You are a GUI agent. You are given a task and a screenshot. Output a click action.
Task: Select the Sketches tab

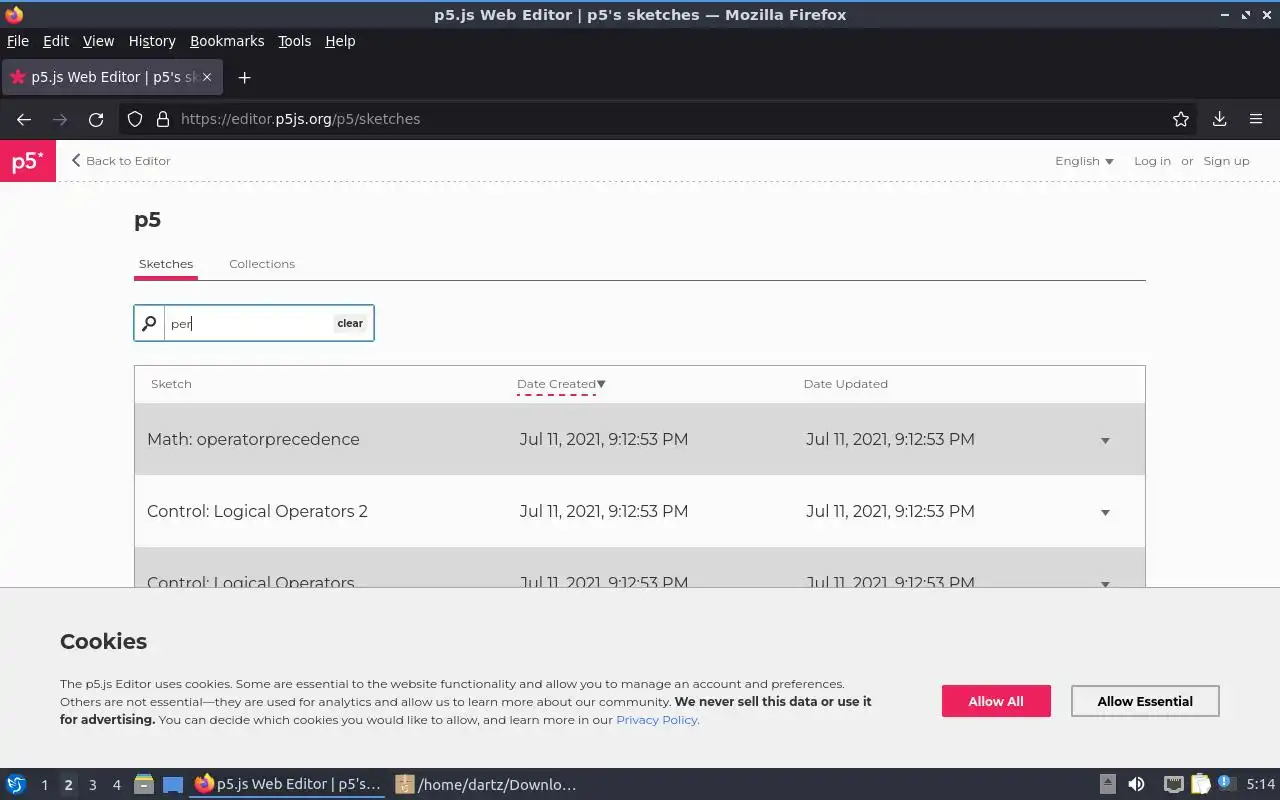click(x=166, y=264)
